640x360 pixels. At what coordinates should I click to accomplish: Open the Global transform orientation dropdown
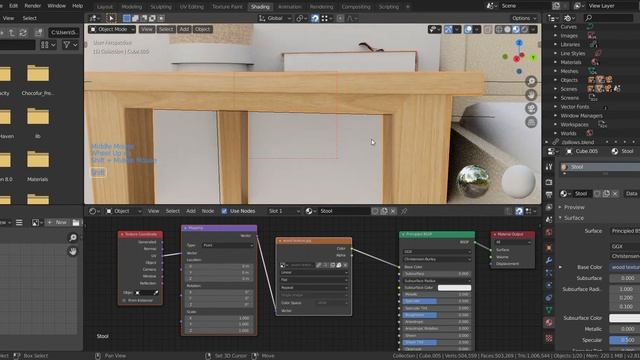[x=275, y=18]
